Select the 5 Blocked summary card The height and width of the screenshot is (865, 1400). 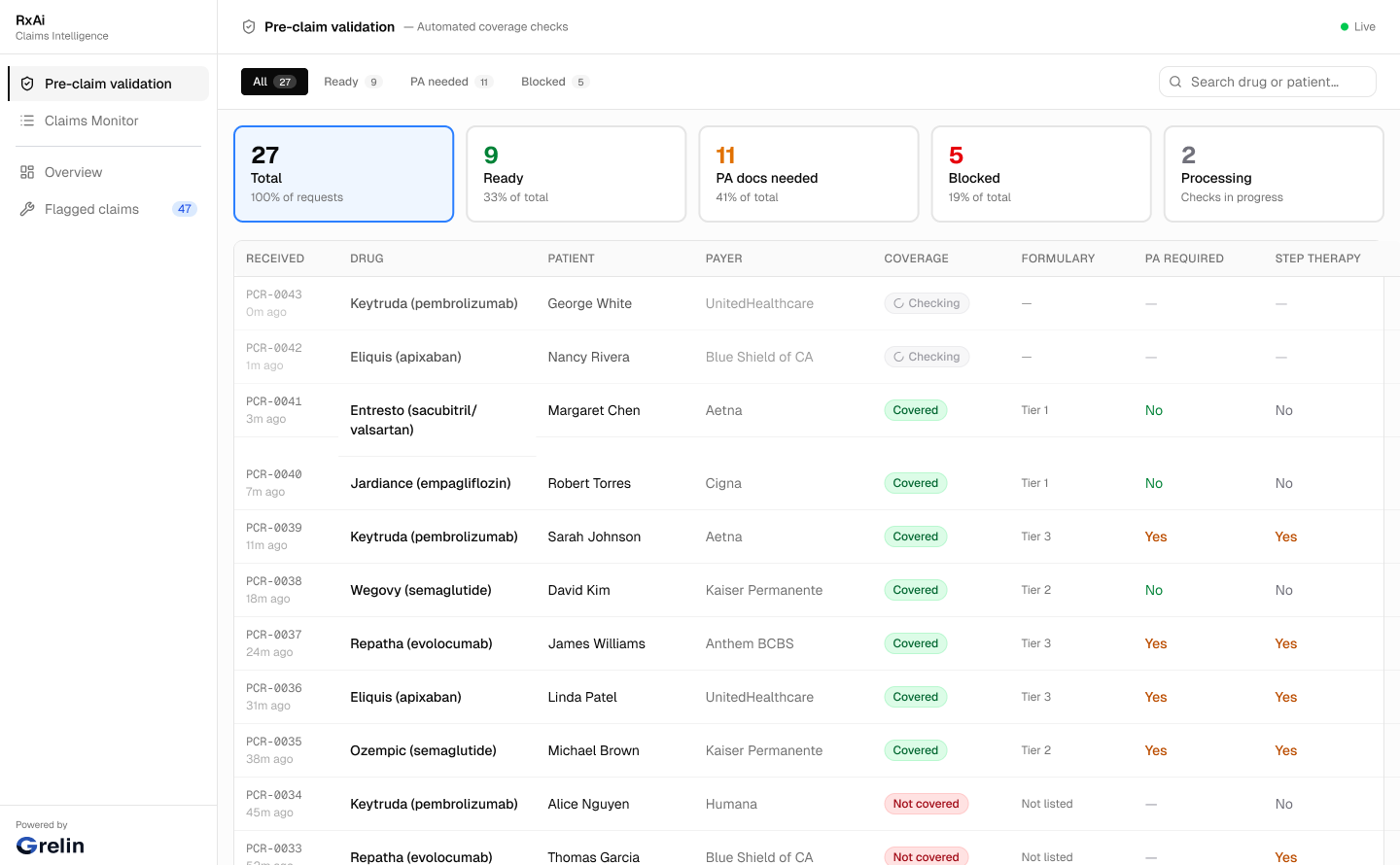tap(1041, 174)
